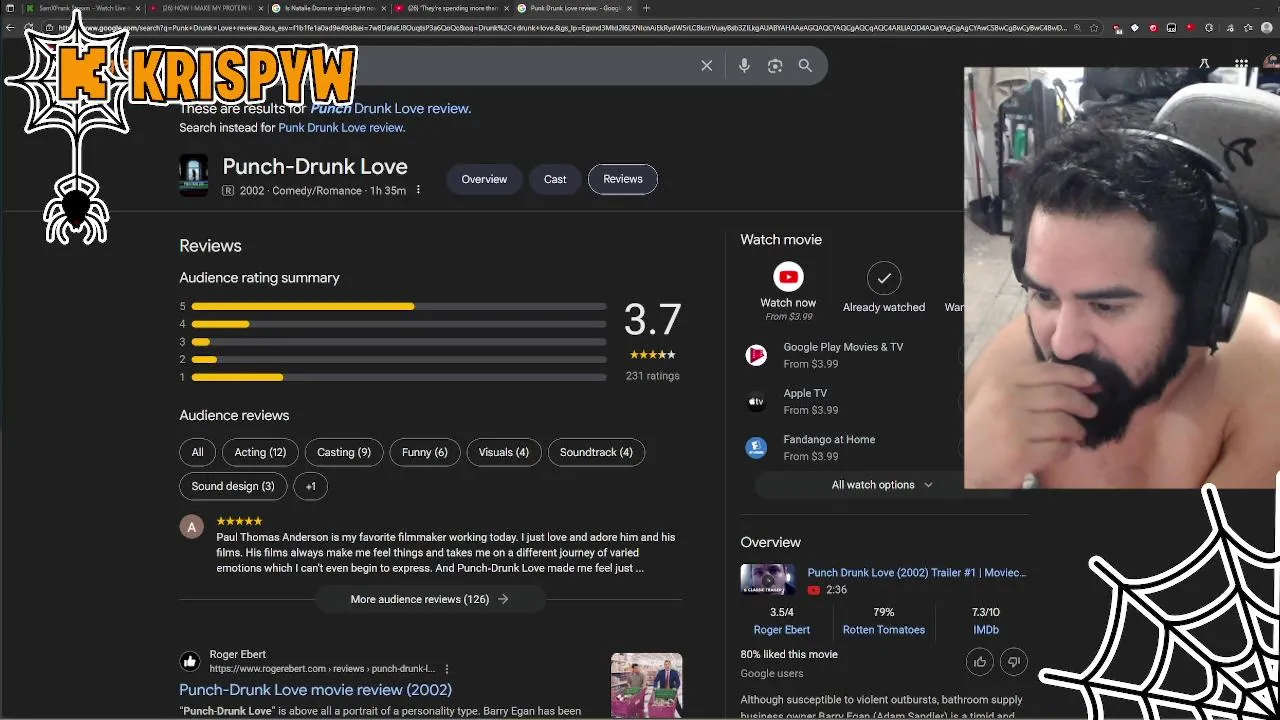Viewport: 1280px width, 720px height.
Task: Click the Roger Ebert thumbs-up favicon
Action: point(190,661)
